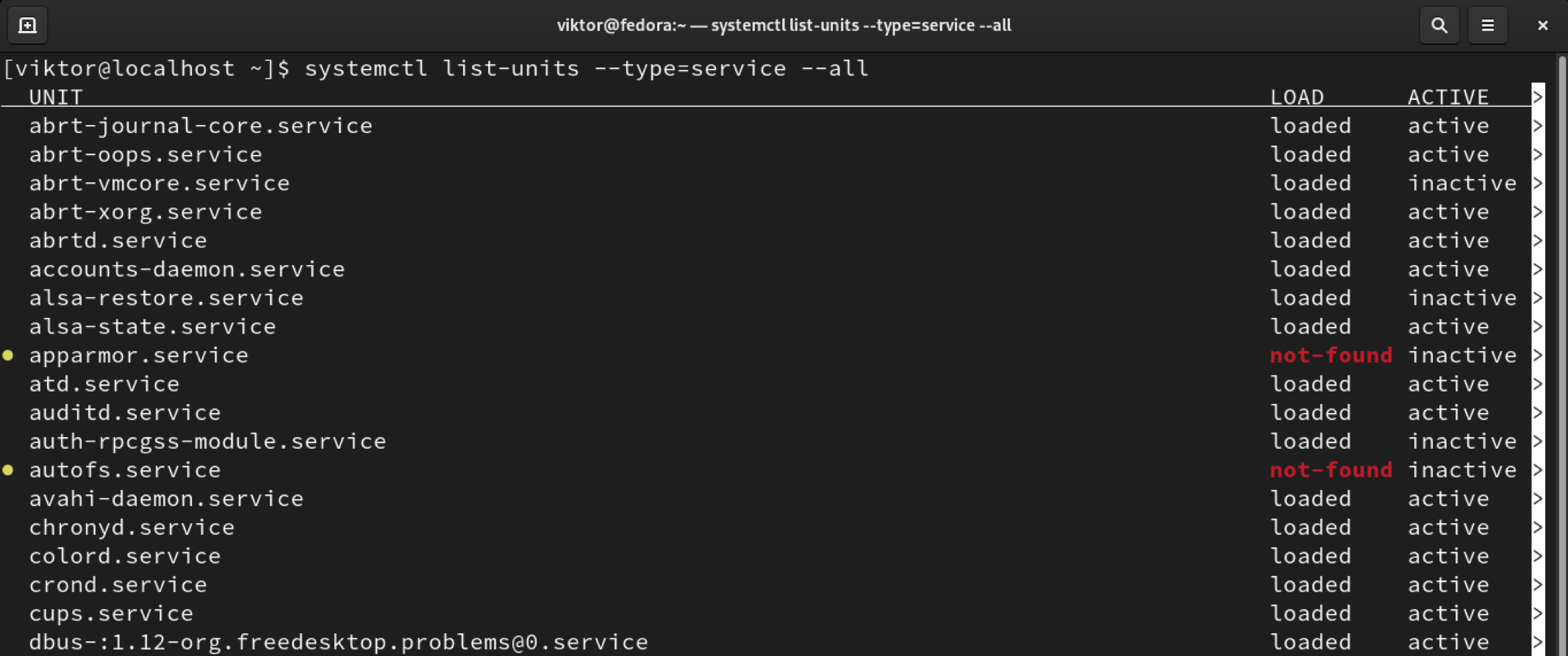Click the red not-found text for autofs.service
The image size is (1568, 656).
coord(1331,470)
